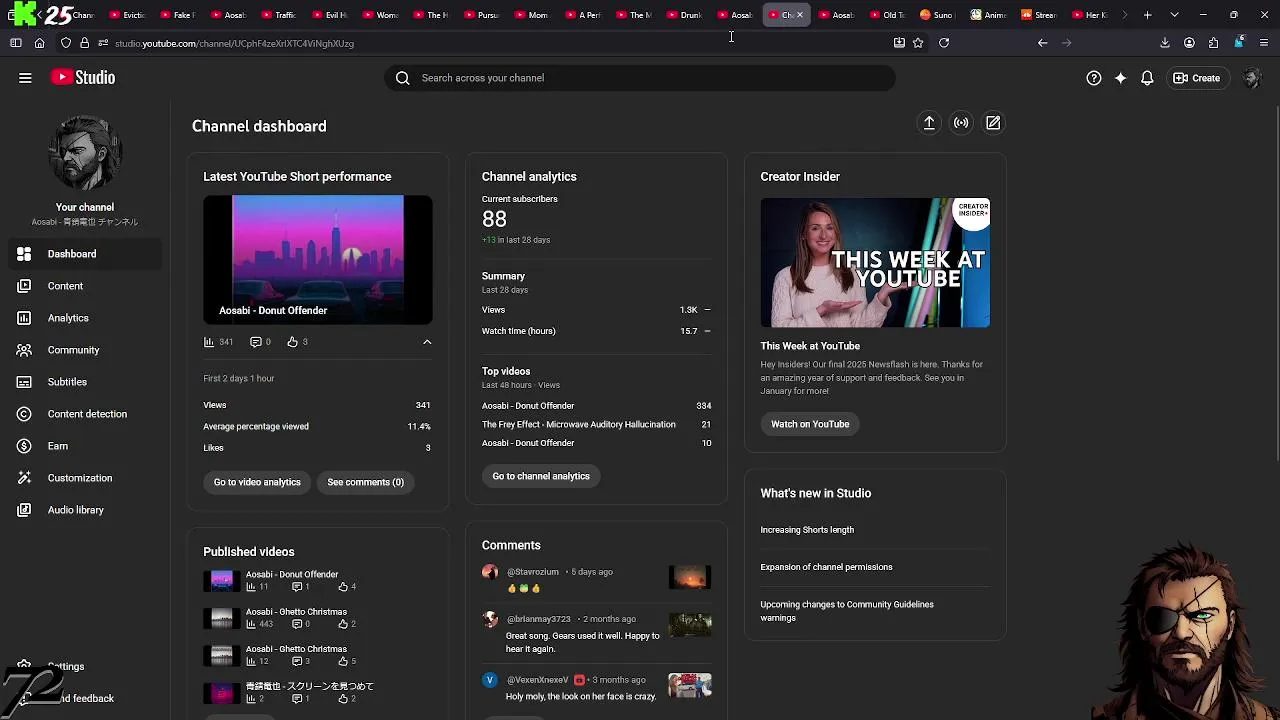Open a new browser tab with plus
The width and height of the screenshot is (1280, 720).
pyautogui.click(x=1148, y=15)
